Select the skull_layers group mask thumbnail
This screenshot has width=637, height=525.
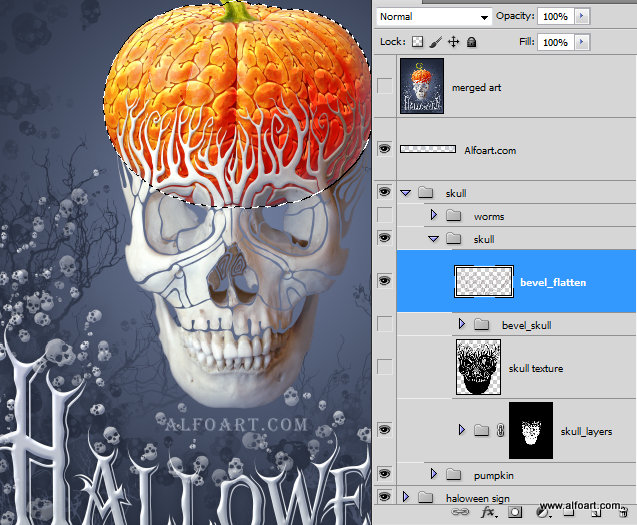tap(531, 430)
